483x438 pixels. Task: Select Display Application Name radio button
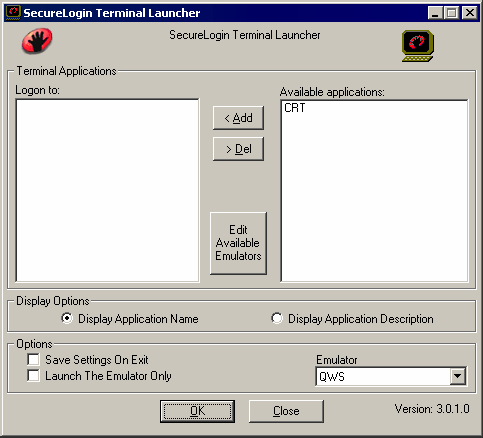[67, 318]
